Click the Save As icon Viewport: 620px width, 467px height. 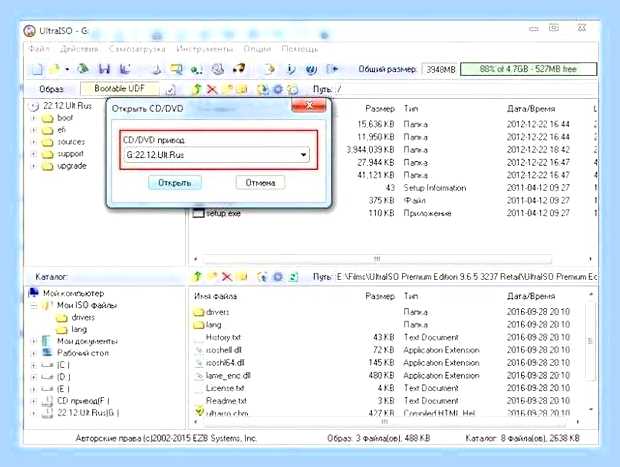[125, 69]
